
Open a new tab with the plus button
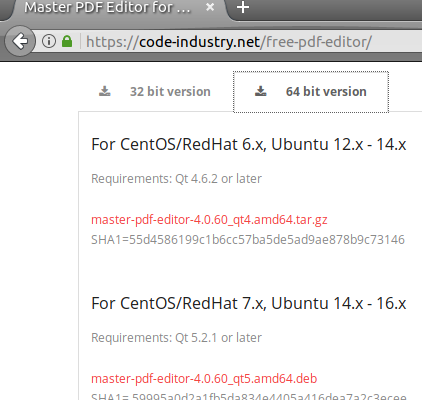point(243,7)
